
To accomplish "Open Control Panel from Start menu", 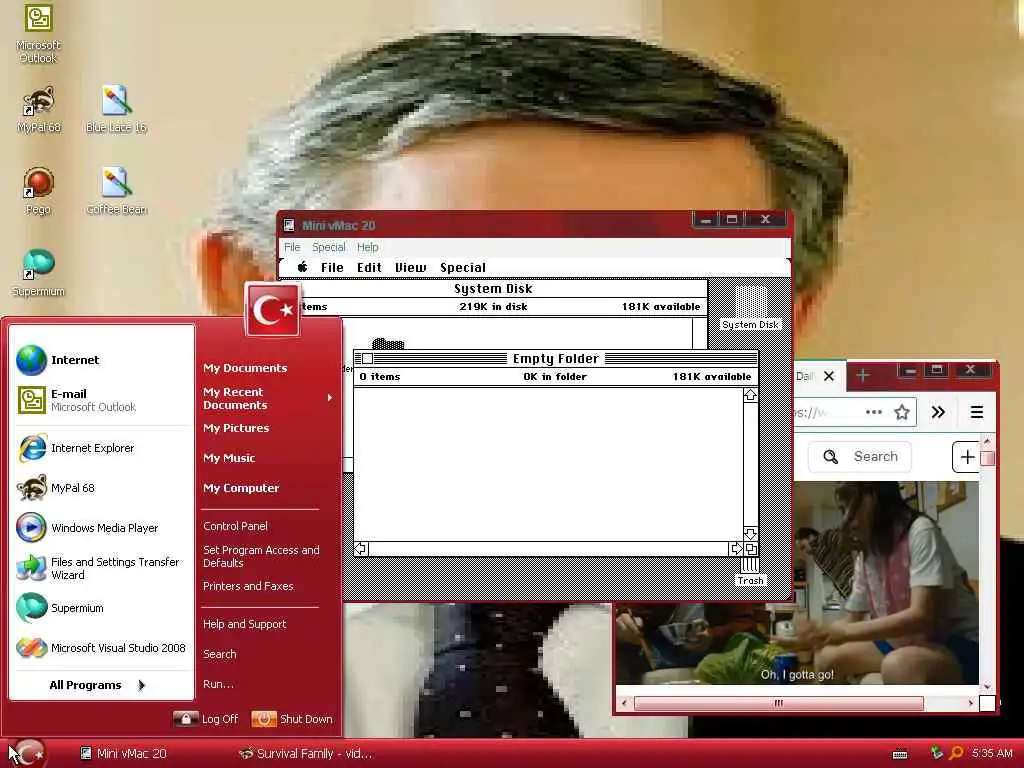I will pyautogui.click(x=235, y=526).
